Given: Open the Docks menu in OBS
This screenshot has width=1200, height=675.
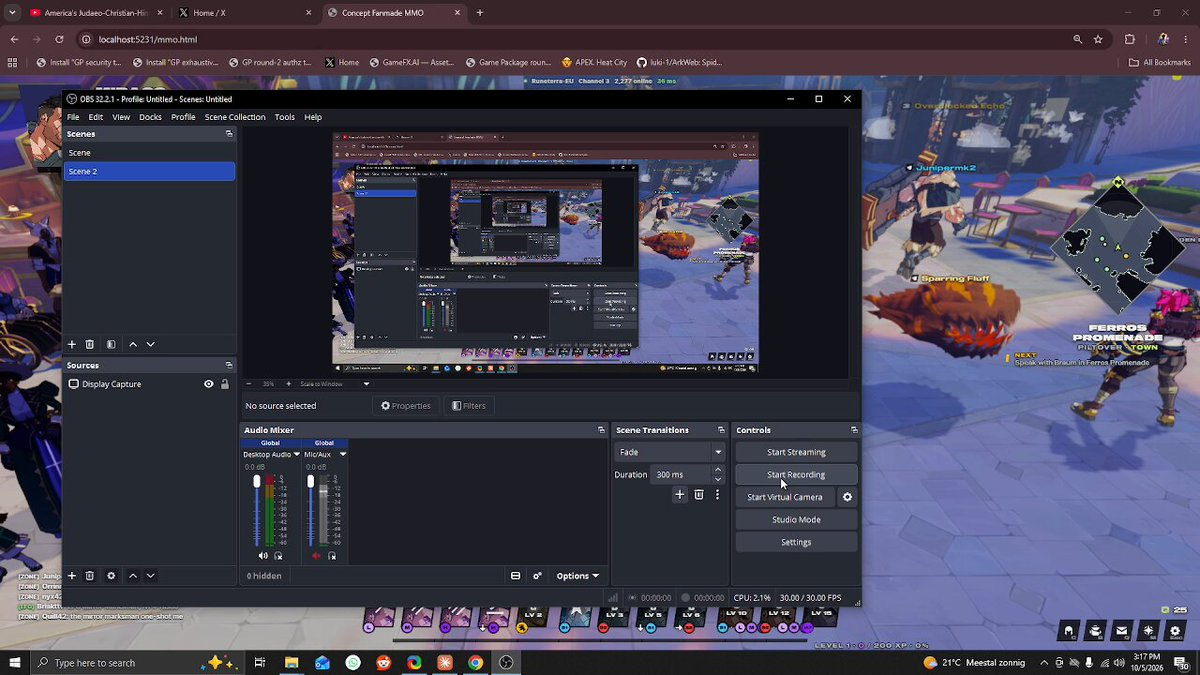Looking at the screenshot, I should [x=150, y=117].
